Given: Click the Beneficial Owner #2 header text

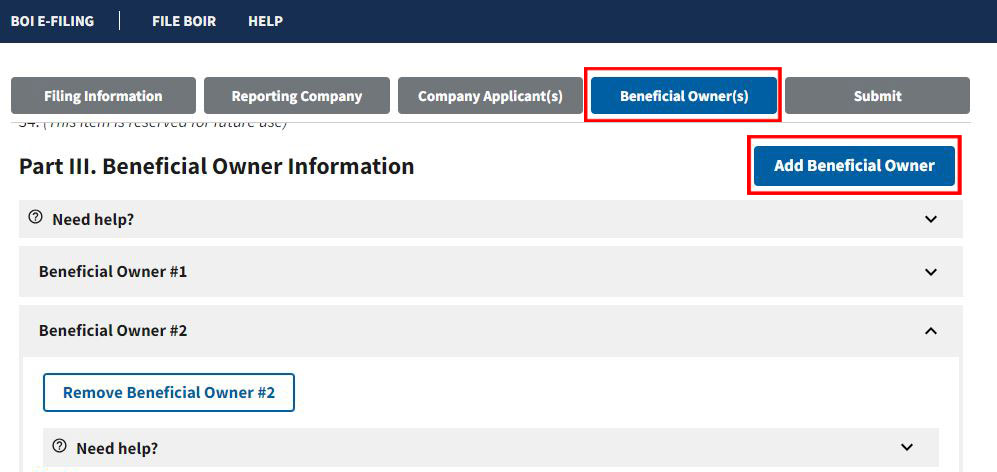Looking at the screenshot, I should point(113,331).
